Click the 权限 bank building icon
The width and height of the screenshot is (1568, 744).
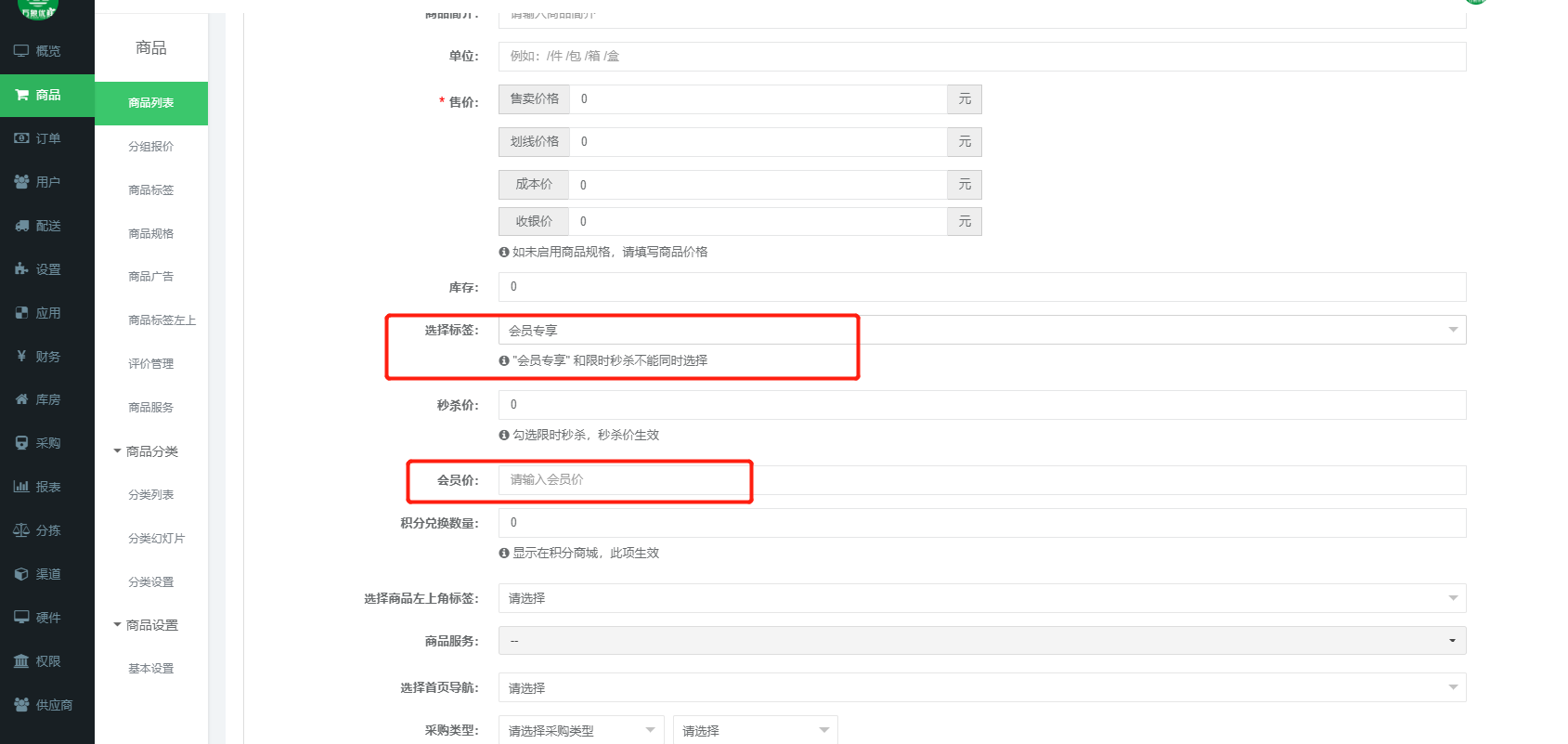click(x=21, y=661)
